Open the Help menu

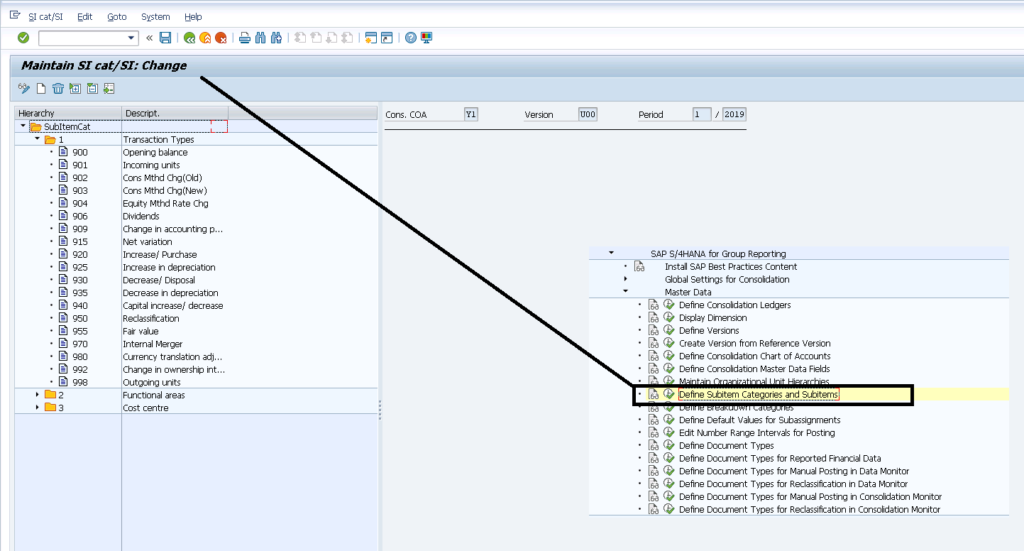coord(193,17)
